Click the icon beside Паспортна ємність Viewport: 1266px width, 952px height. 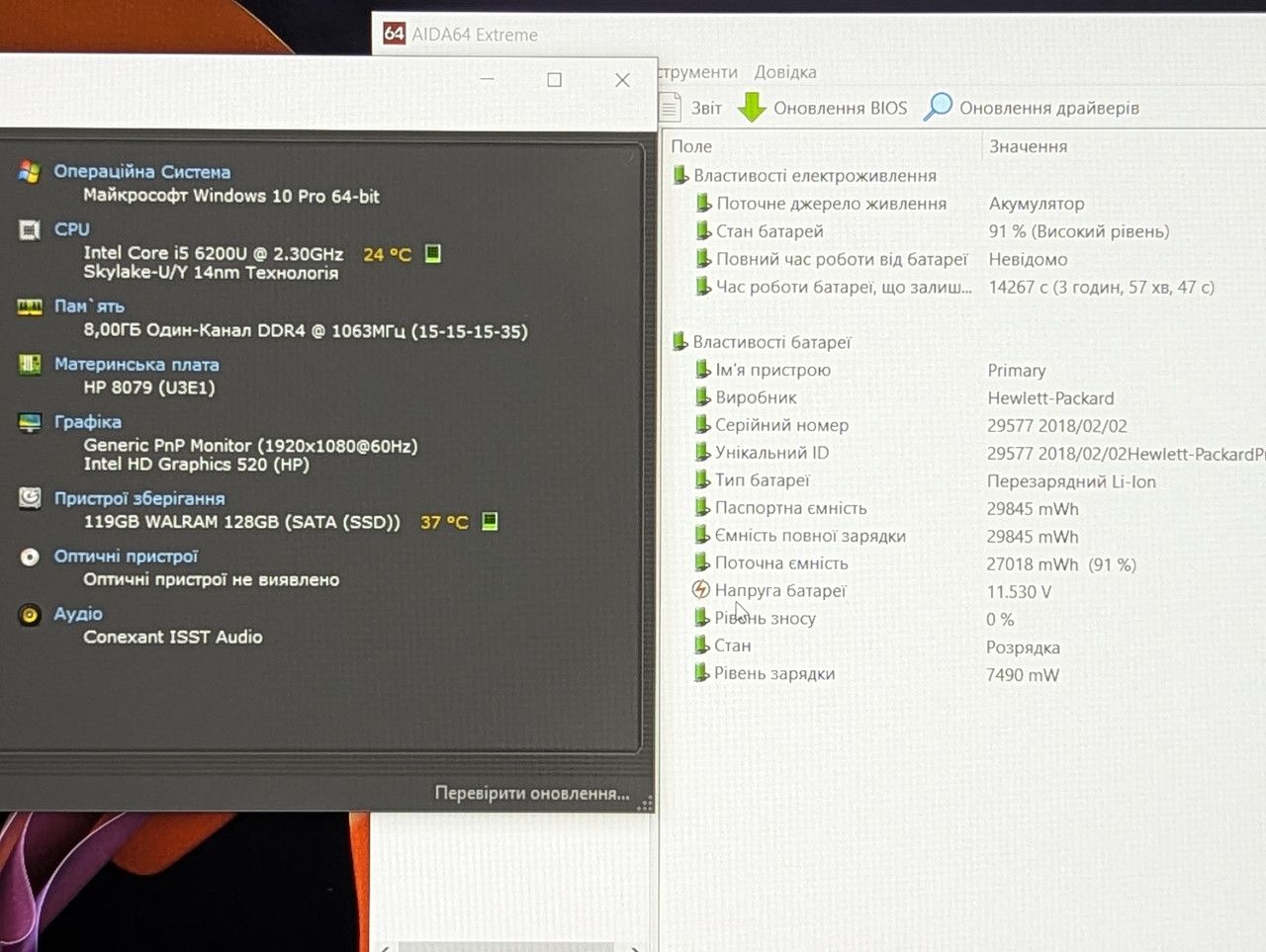[702, 507]
